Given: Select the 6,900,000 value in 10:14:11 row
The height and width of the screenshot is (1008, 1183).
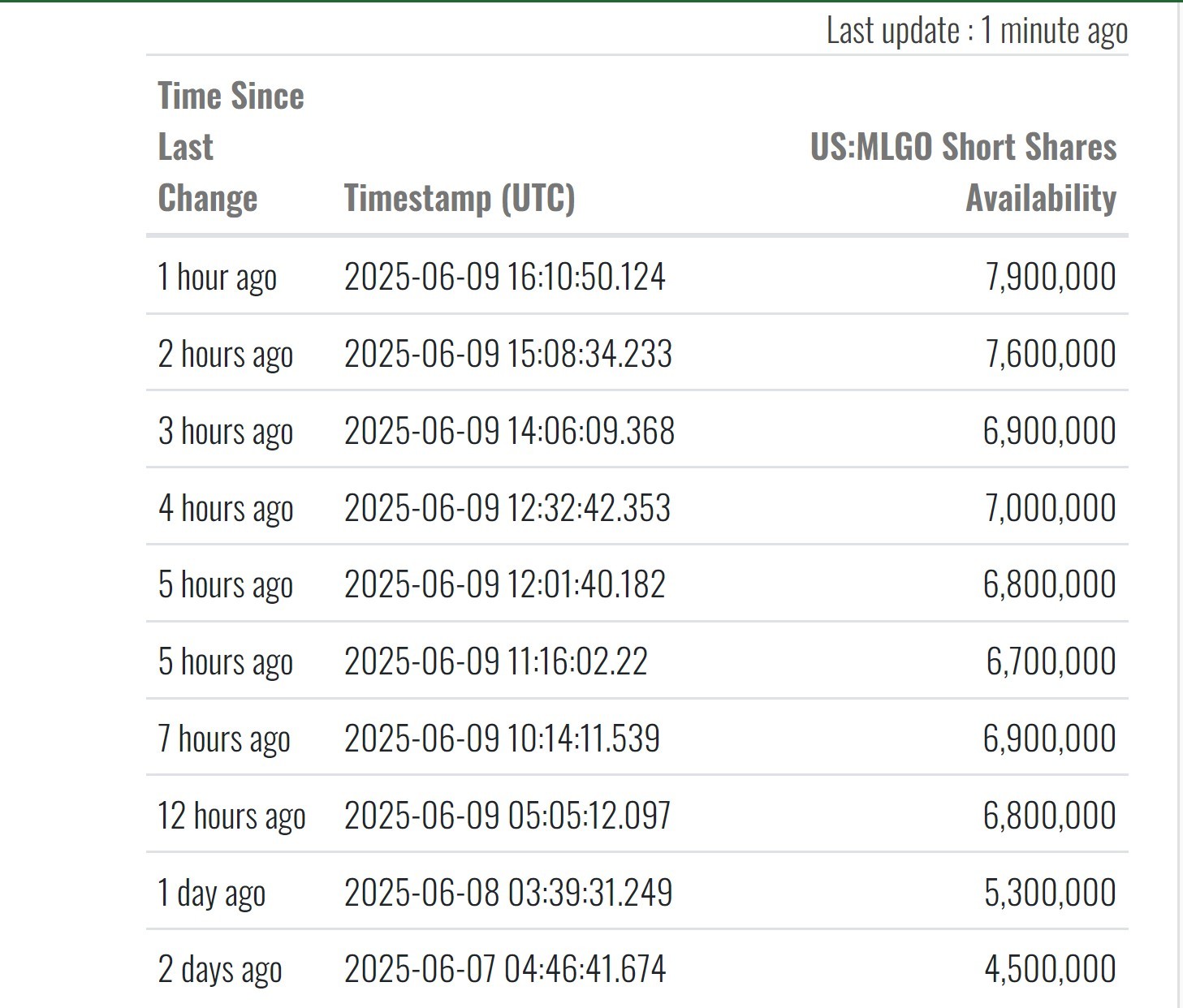Looking at the screenshot, I should (x=1050, y=739).
